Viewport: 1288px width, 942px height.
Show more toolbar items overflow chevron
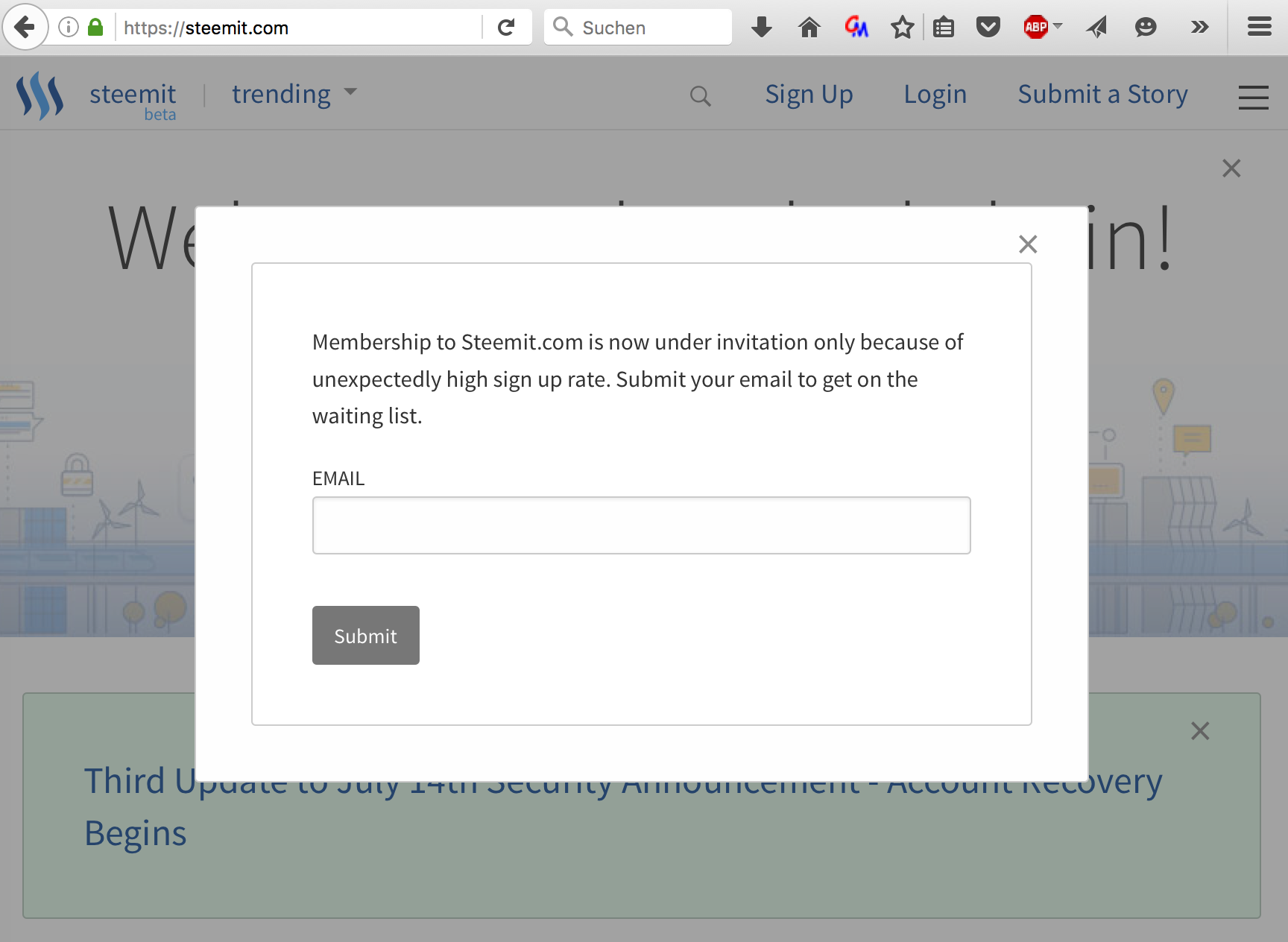(1199, 28)
